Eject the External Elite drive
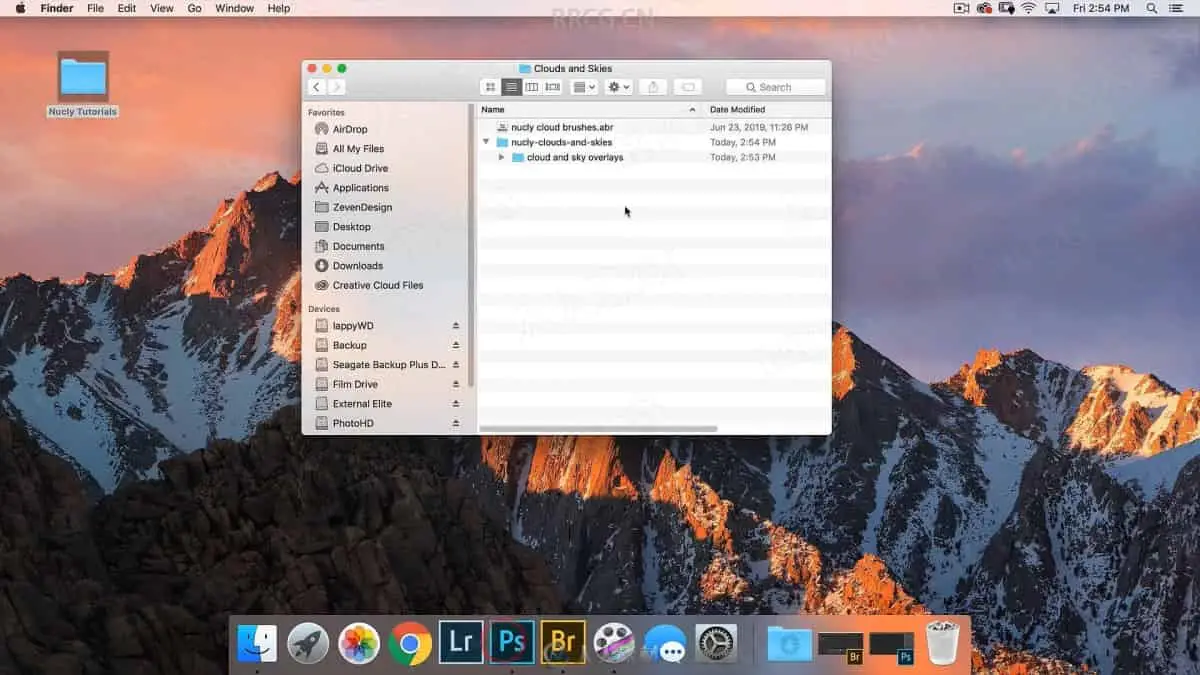This screenshot has width=1200, height=675. [x=456, y=404]
